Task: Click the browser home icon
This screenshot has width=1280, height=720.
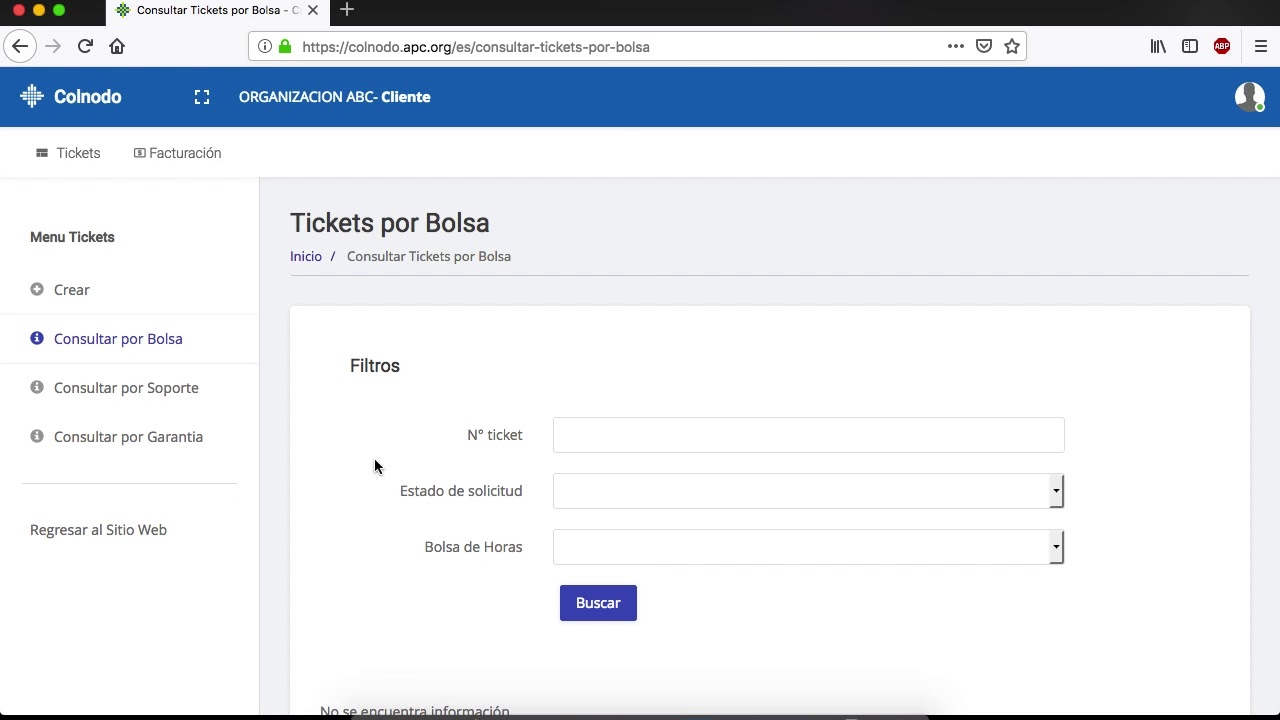Action: [x=117, y=46]
